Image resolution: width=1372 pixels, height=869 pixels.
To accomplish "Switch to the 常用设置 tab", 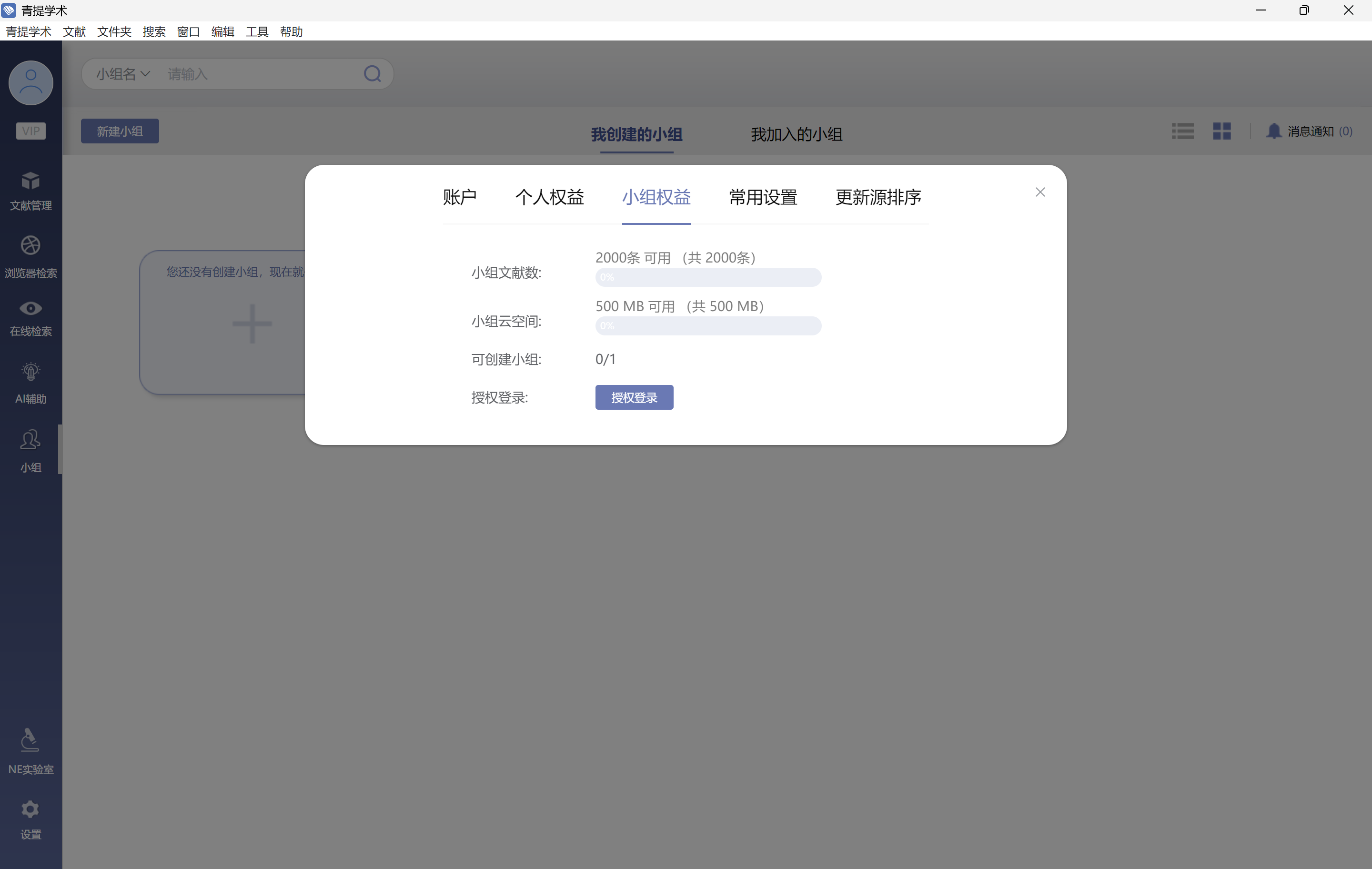I will 763,197.
